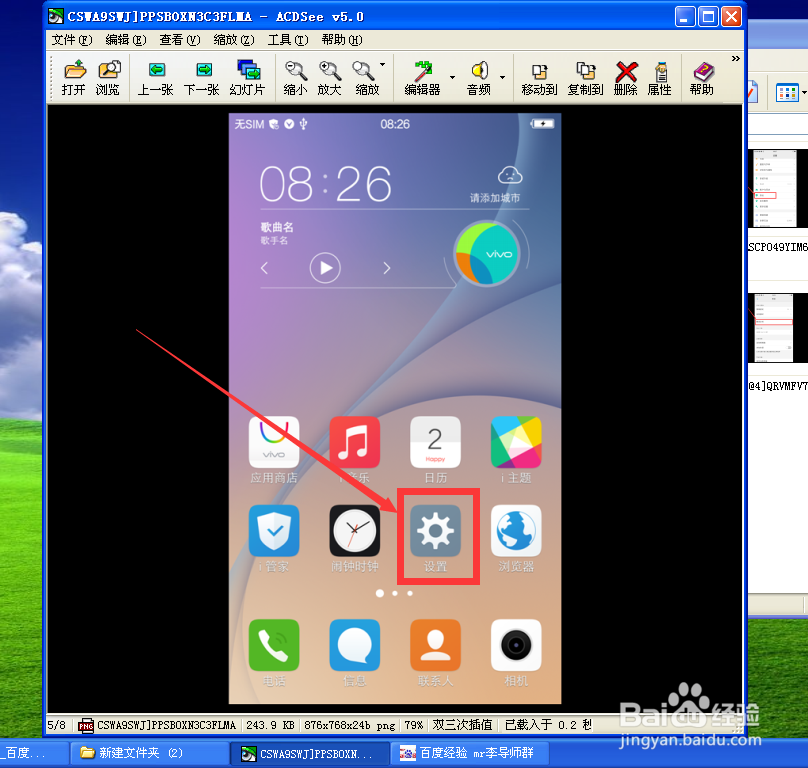The image size is (808, 768).
Task: Click the Browser (浏览器) globe icon
Action: pyautogui.click(x=516, y=530)
